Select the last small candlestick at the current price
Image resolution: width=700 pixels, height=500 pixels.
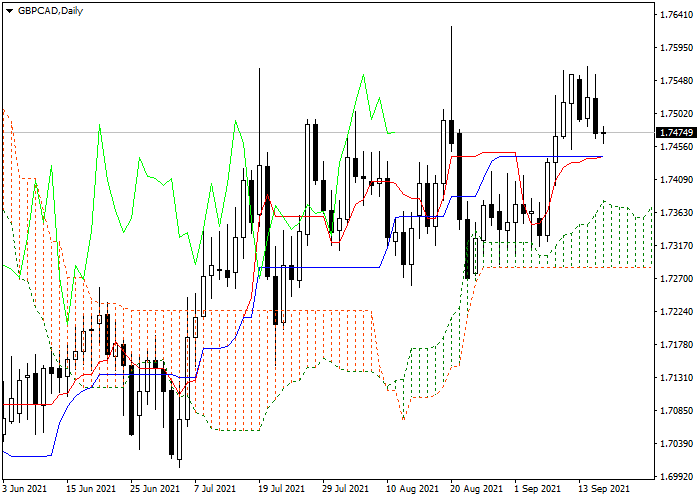pos(604,133)
